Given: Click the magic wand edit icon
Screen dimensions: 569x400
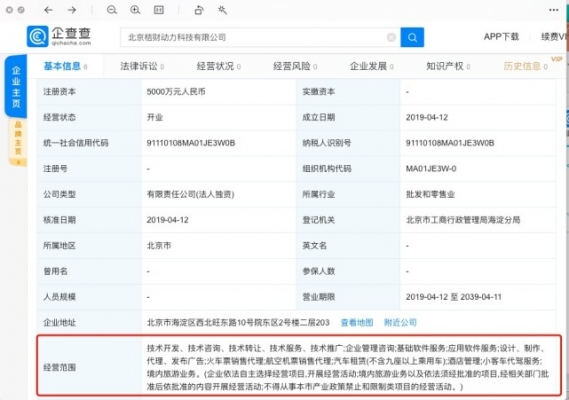Looking at the screenshot, I should point(222,10).
